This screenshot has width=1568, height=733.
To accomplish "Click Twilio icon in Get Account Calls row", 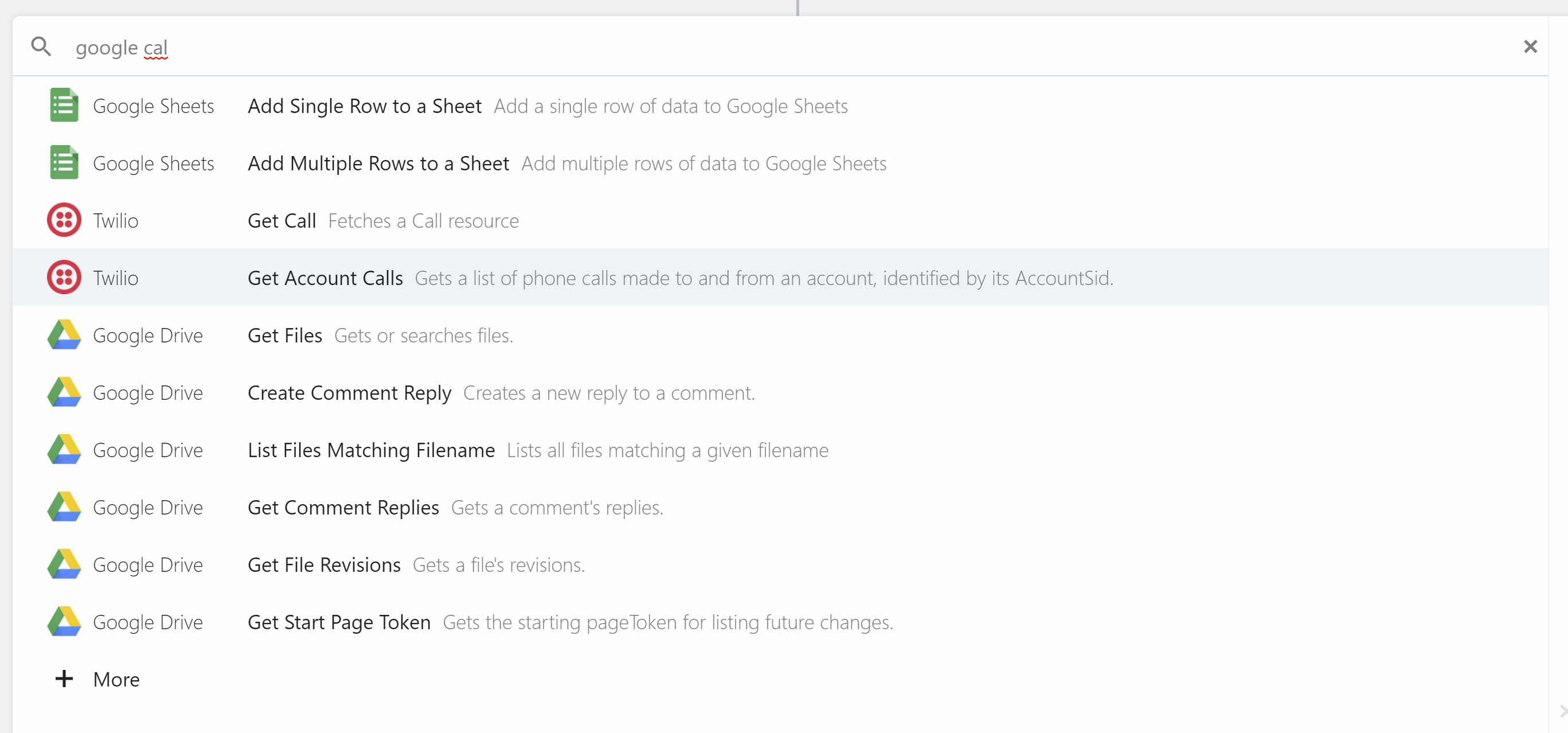I will pos(64,277).
